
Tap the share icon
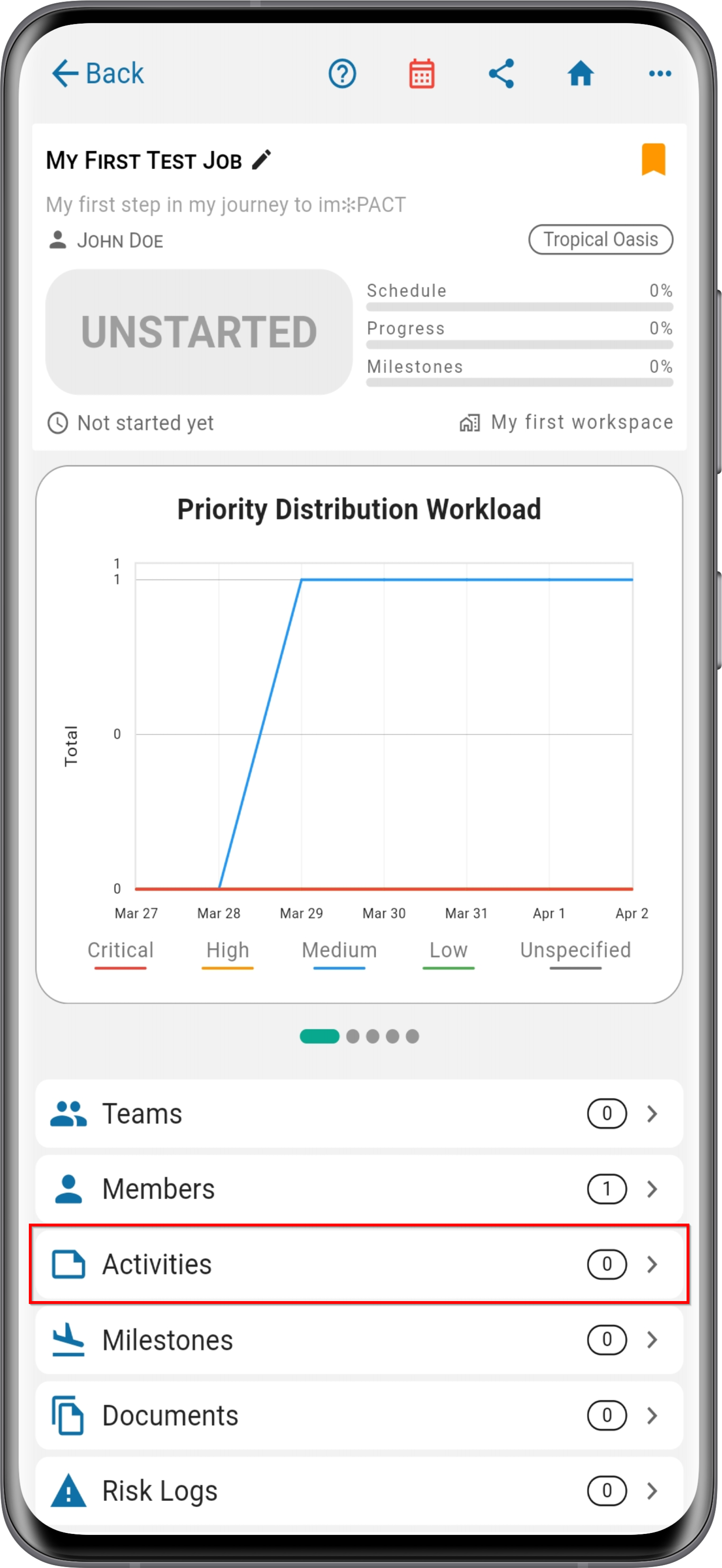coord(502,74)
